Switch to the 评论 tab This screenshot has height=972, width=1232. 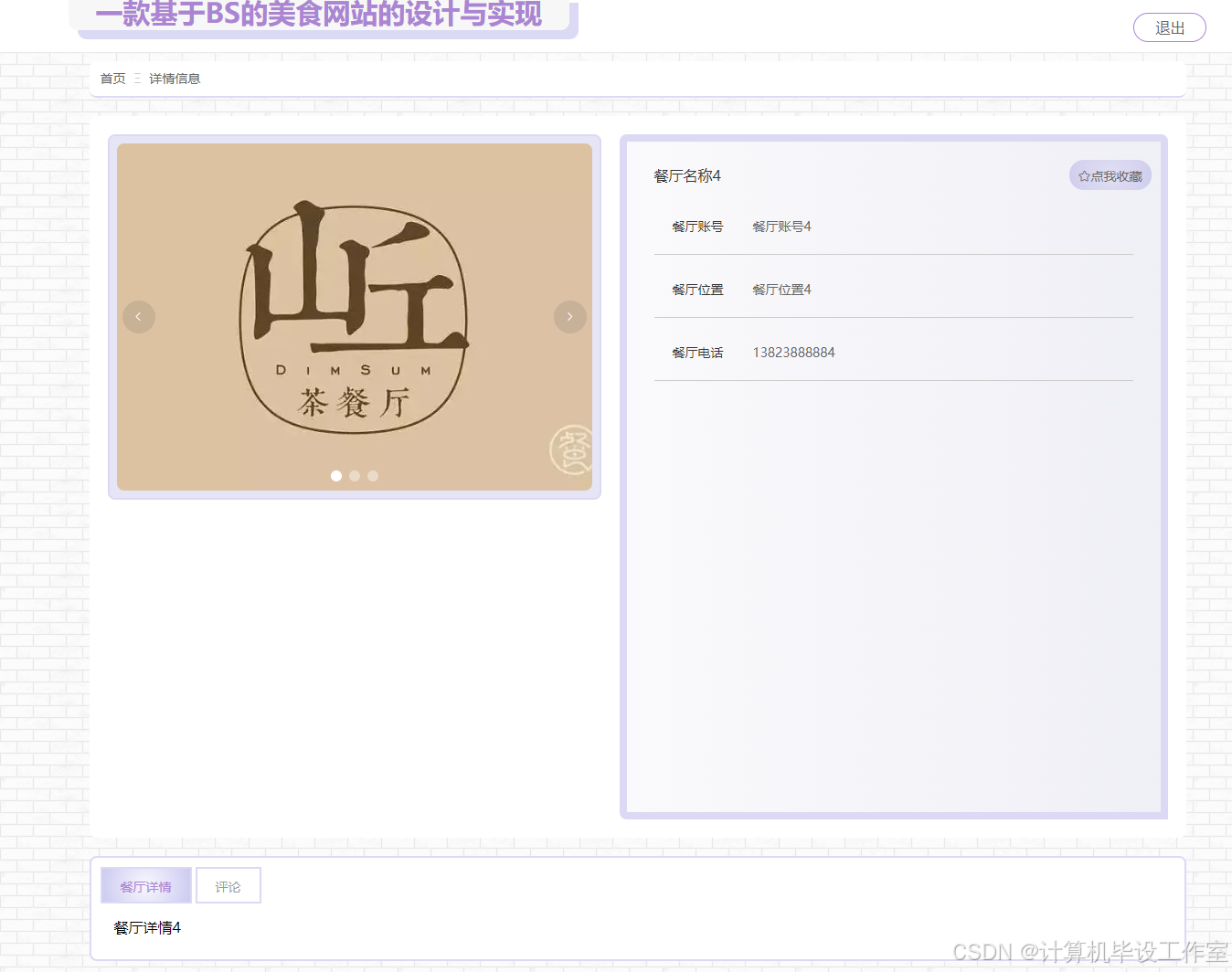coord(228,885)
